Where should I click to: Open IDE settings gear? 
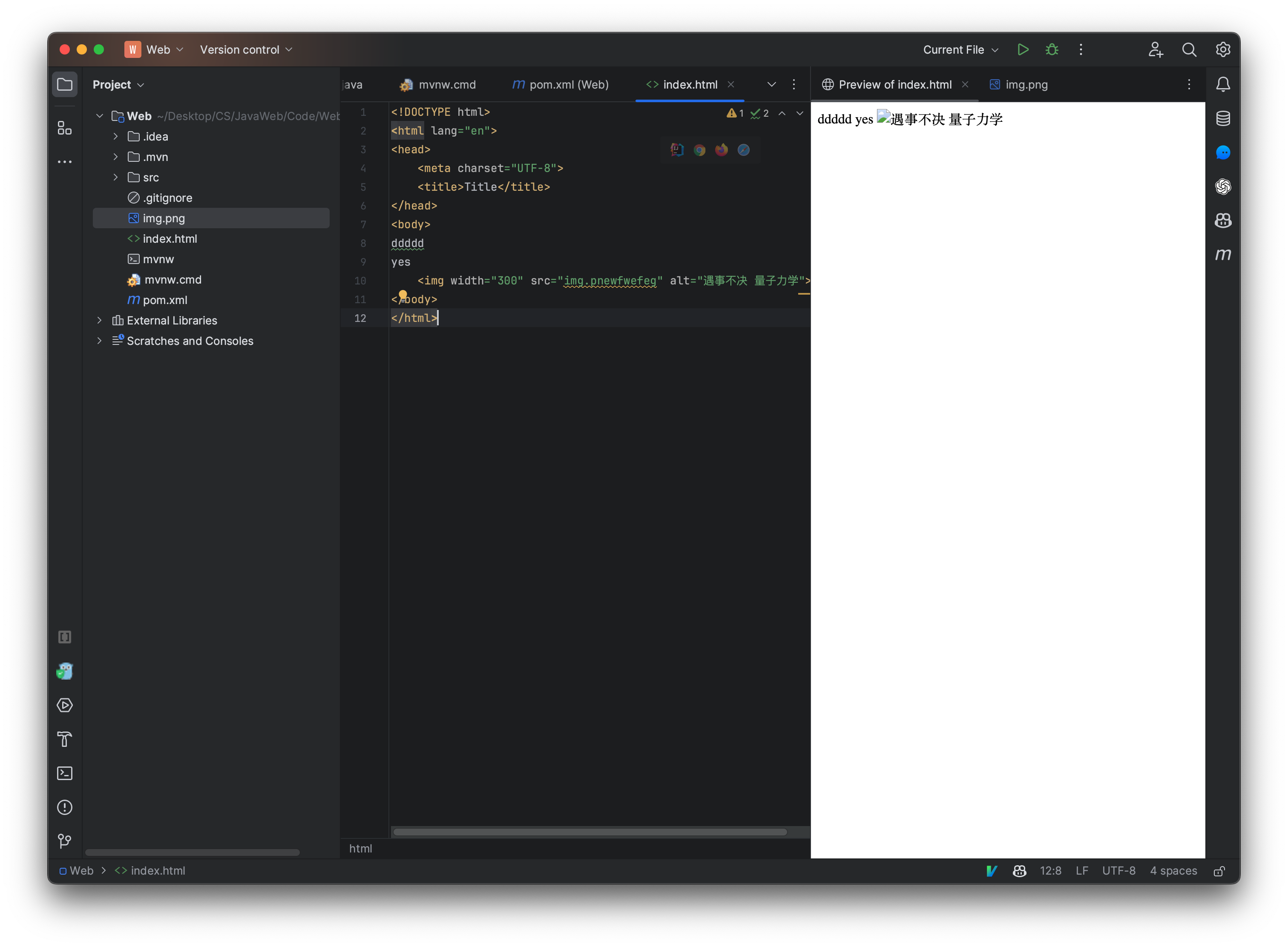point(1223,50)
